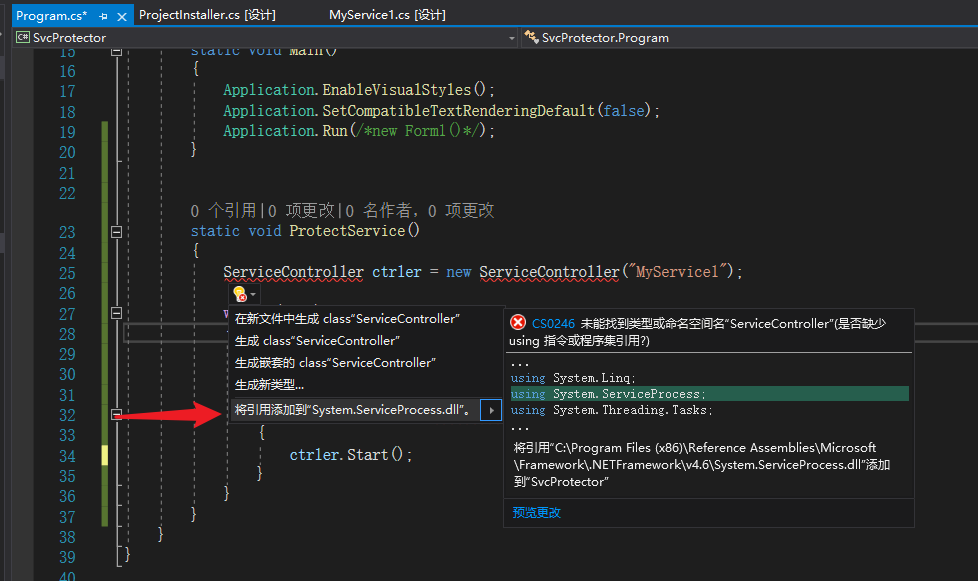Expand submenu arrow for System.ServiceProcess.dll reference
The width and height of the screenshot is (978, 581).
[491, 410]
